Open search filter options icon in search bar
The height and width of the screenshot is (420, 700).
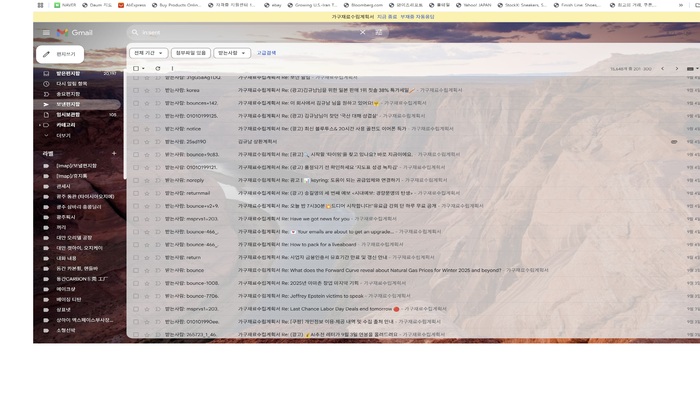[x=379, y=32]
